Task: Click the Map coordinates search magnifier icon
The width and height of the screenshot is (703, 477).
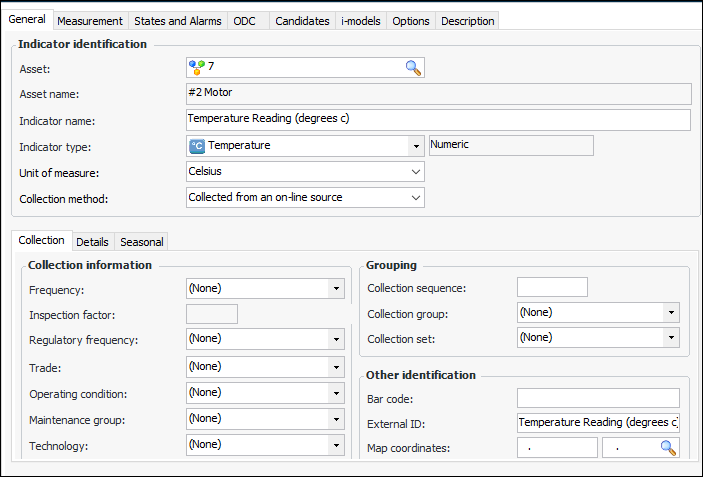Action: click(x=668, y=448)
